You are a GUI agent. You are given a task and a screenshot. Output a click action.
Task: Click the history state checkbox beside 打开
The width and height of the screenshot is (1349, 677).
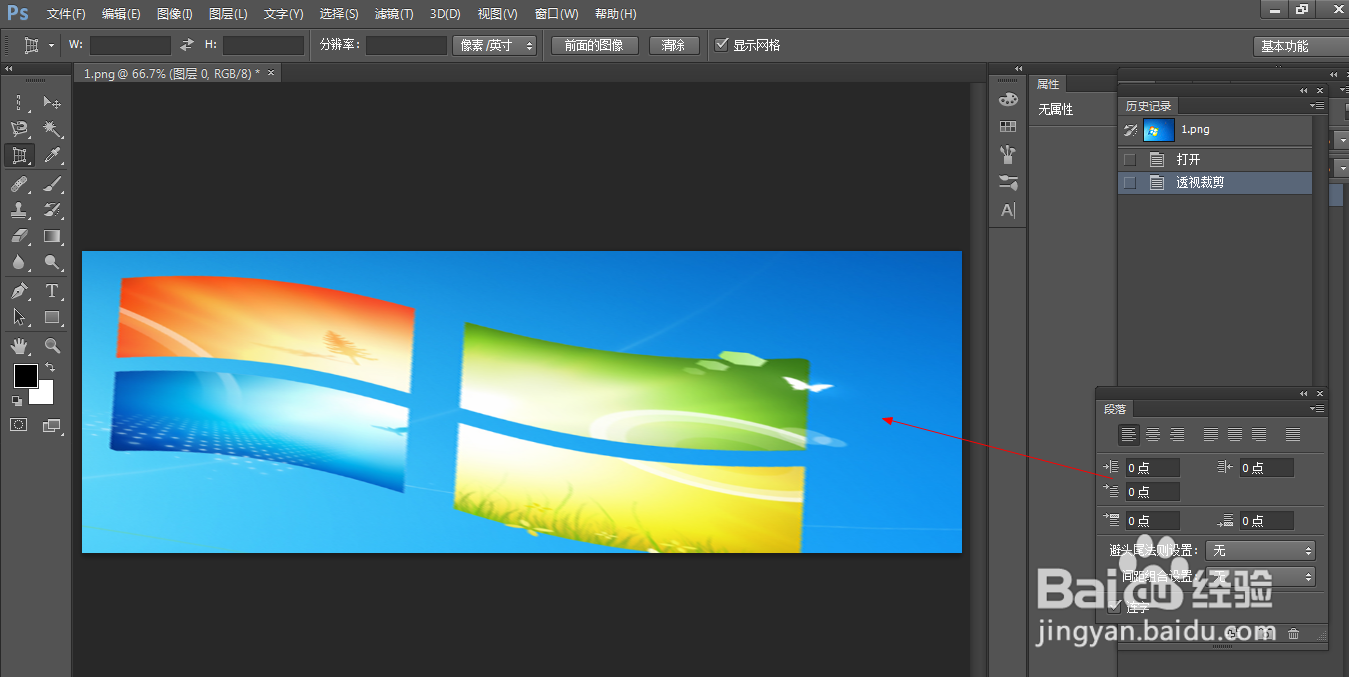pyautogui.click(x=1130, y=158)
